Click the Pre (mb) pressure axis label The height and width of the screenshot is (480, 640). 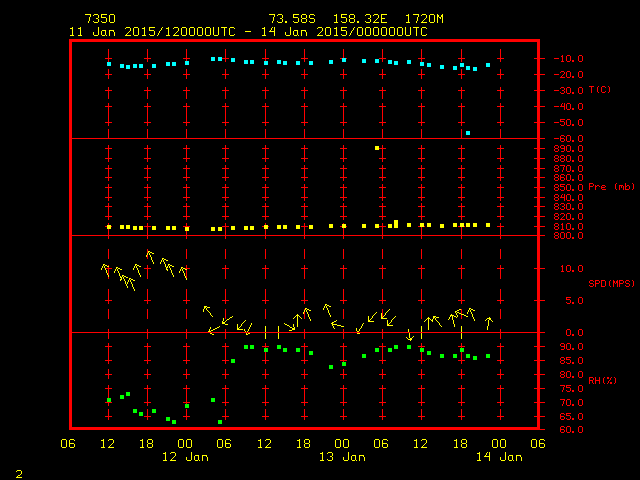pos(611,187)
